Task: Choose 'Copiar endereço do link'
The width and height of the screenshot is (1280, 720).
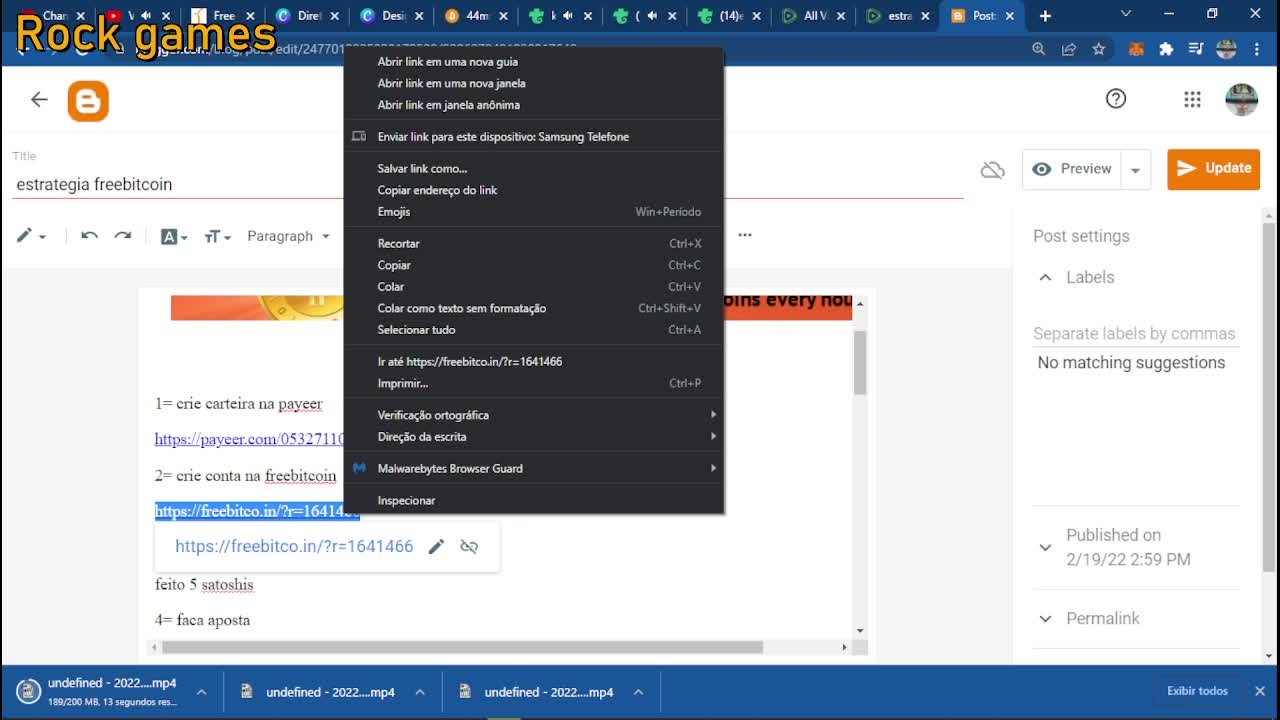Action: point(533,190)
